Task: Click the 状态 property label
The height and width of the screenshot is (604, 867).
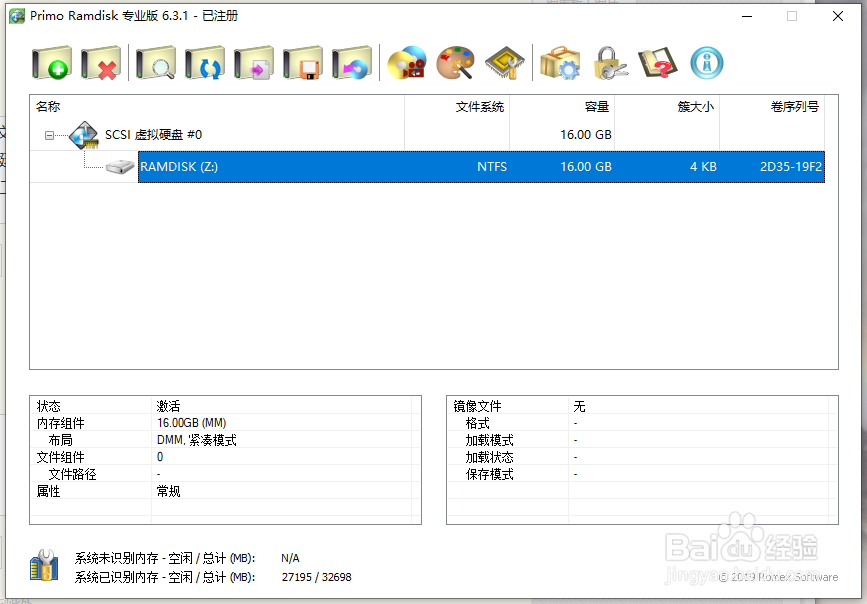Action: [49, 407]
